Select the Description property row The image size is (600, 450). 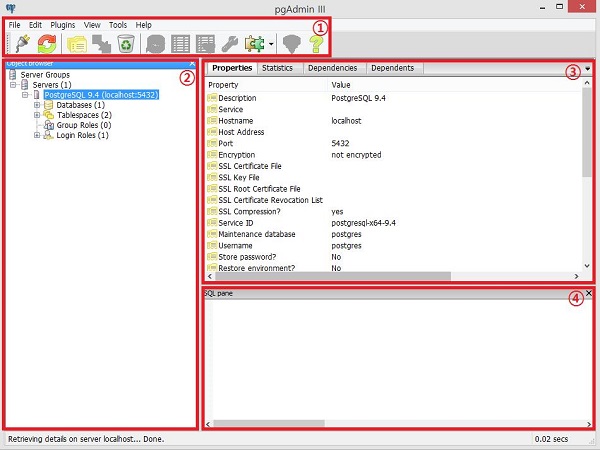tap(394, 98)
